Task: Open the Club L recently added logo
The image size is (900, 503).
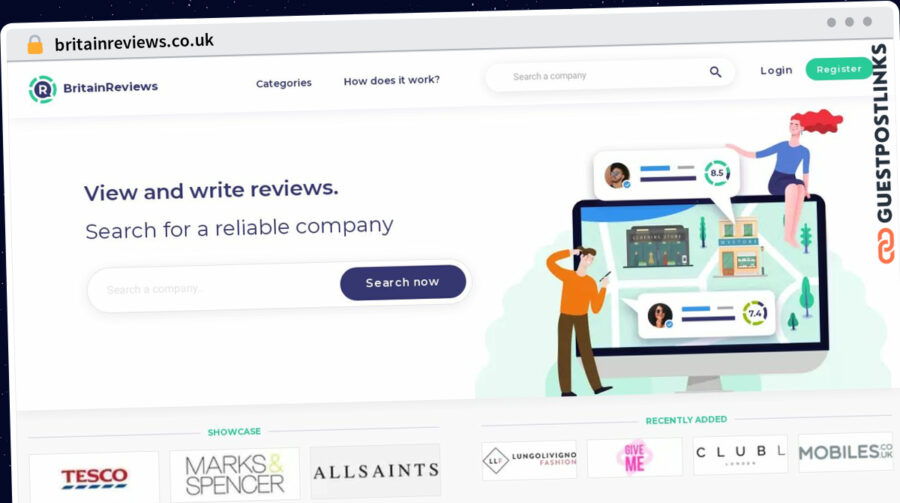Action: (740, 454)
